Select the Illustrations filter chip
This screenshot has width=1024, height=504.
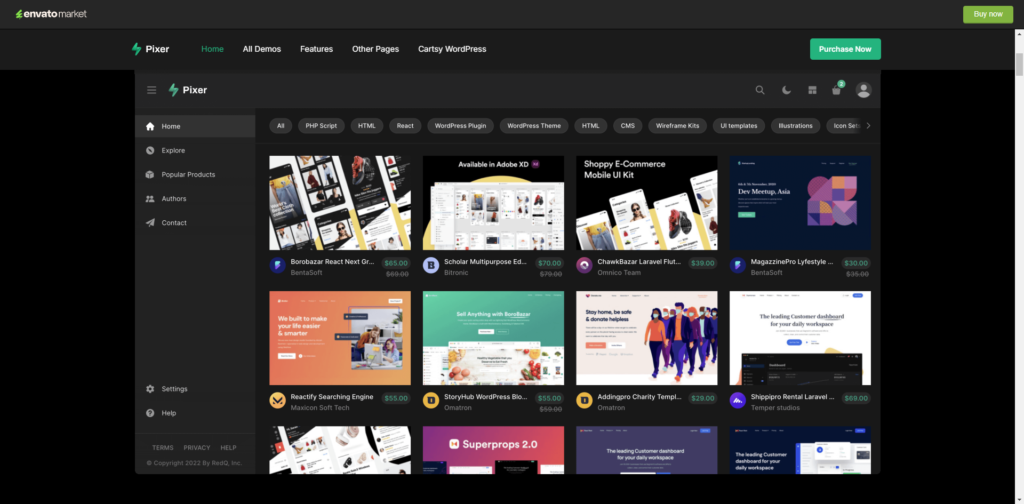(795, 126)
